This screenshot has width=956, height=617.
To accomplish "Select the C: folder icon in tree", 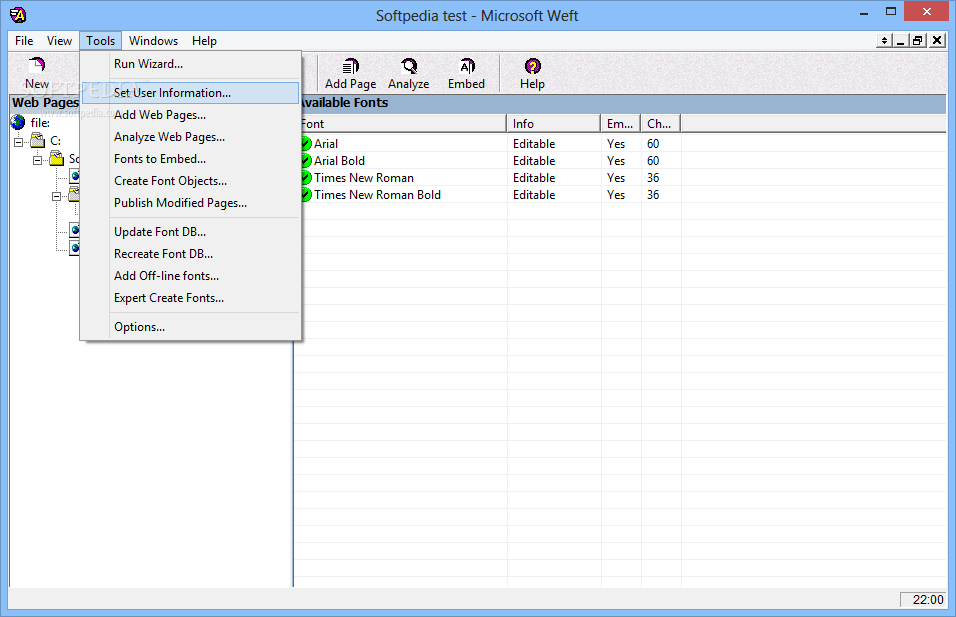I will click(38, 141).
